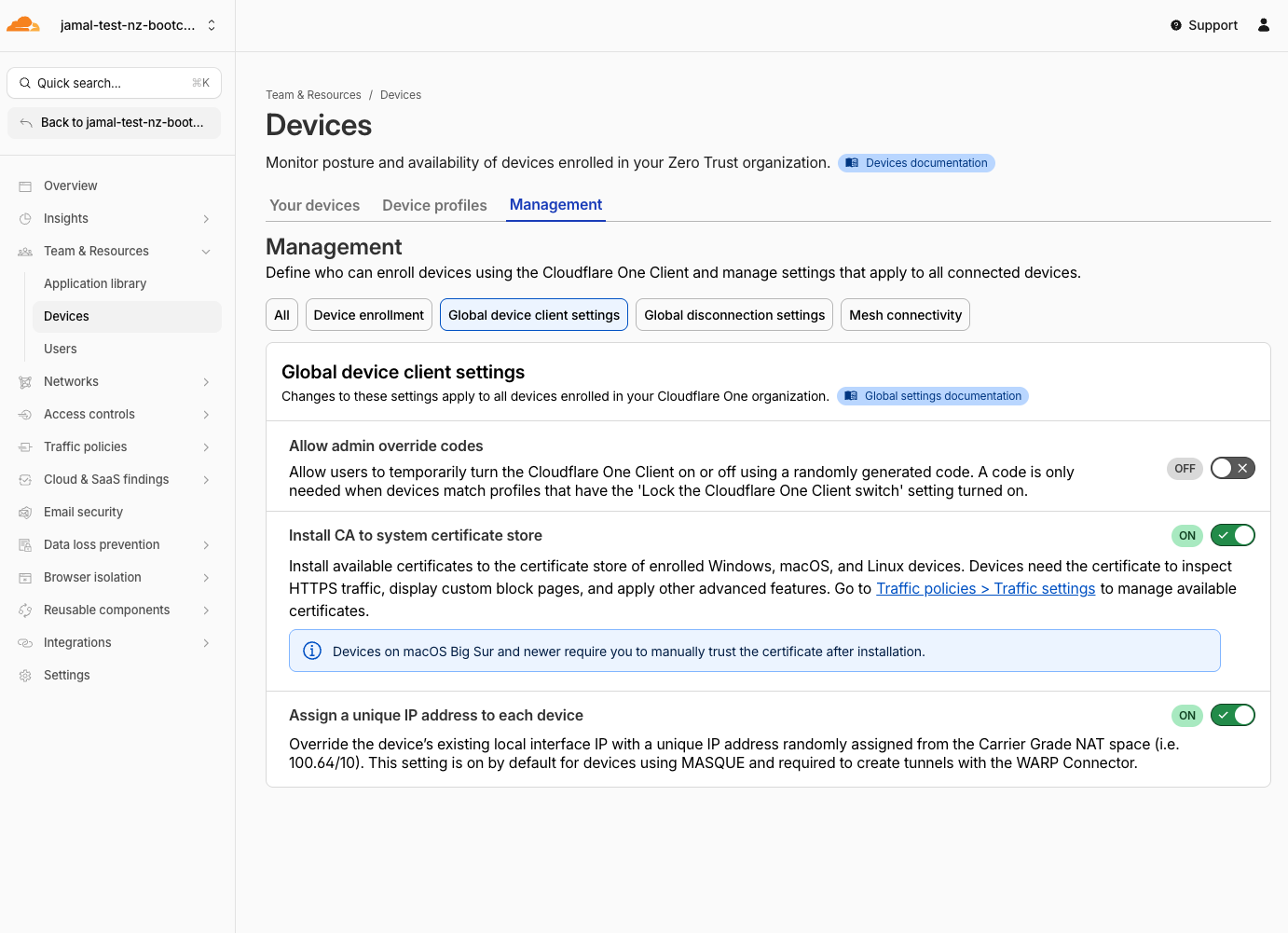The width and height of the screenshot is (1288, 933).
Task: Click the Quick search magnifier icon
Action: click(25, 83)
